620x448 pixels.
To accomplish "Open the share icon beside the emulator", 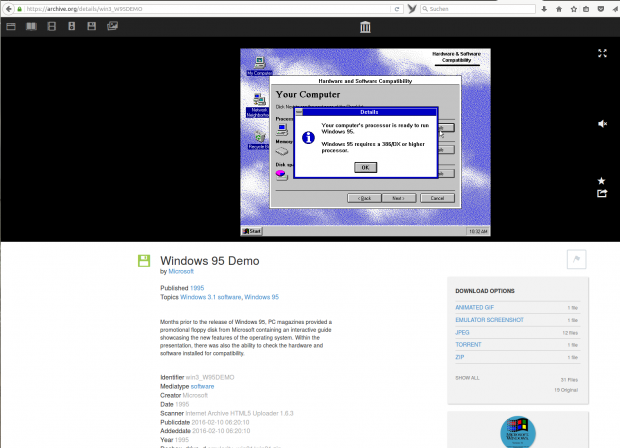I will pos(602,193).
